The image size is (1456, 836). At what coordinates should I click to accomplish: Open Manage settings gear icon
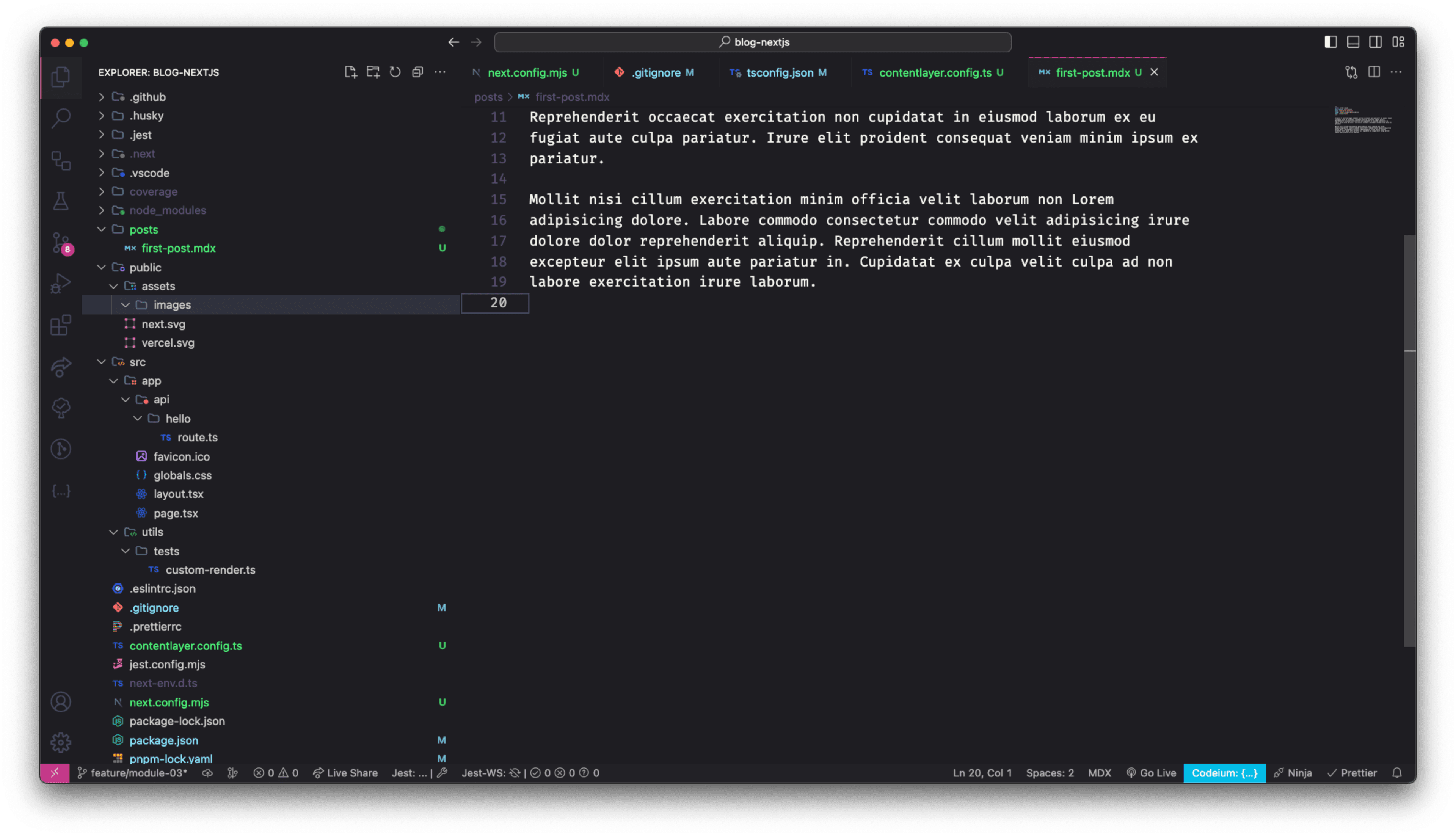[61, 742]
